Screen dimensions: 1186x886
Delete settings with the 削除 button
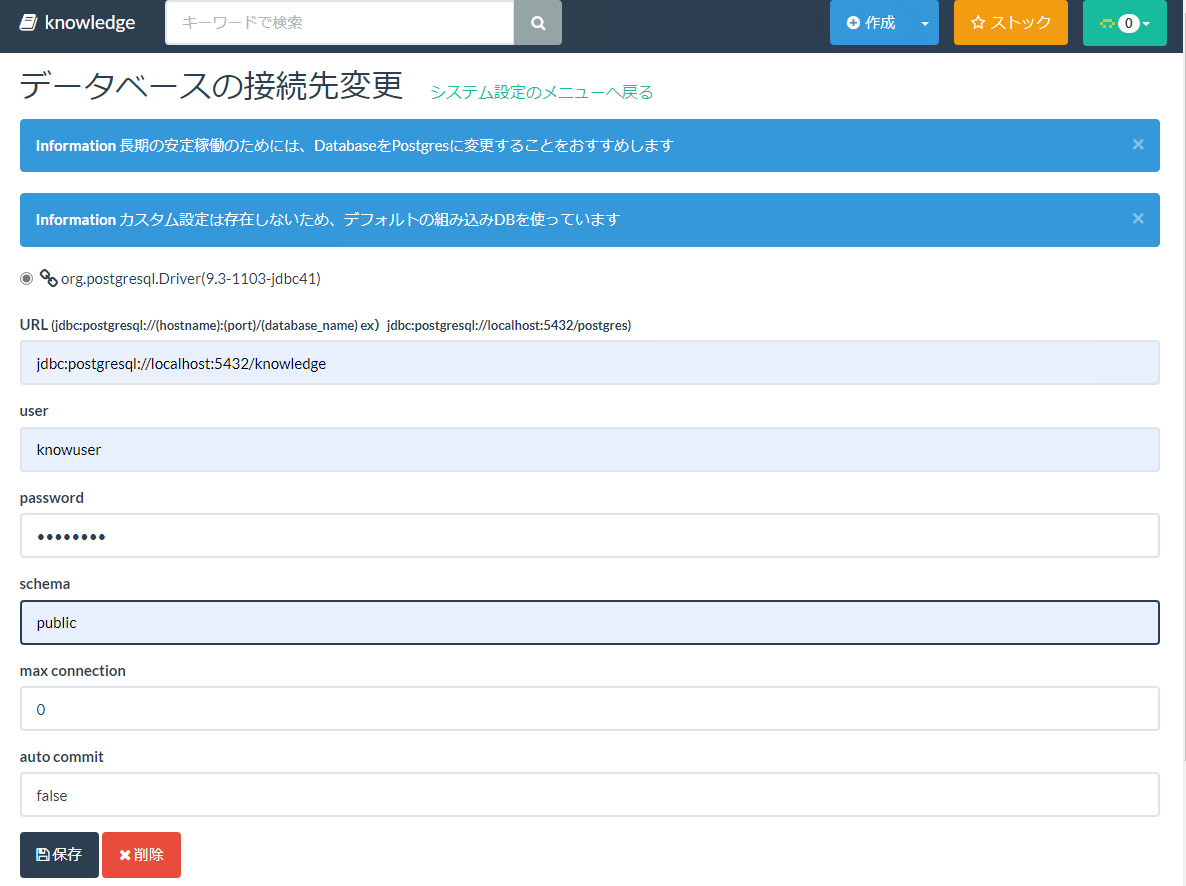[x=141, y=855]
